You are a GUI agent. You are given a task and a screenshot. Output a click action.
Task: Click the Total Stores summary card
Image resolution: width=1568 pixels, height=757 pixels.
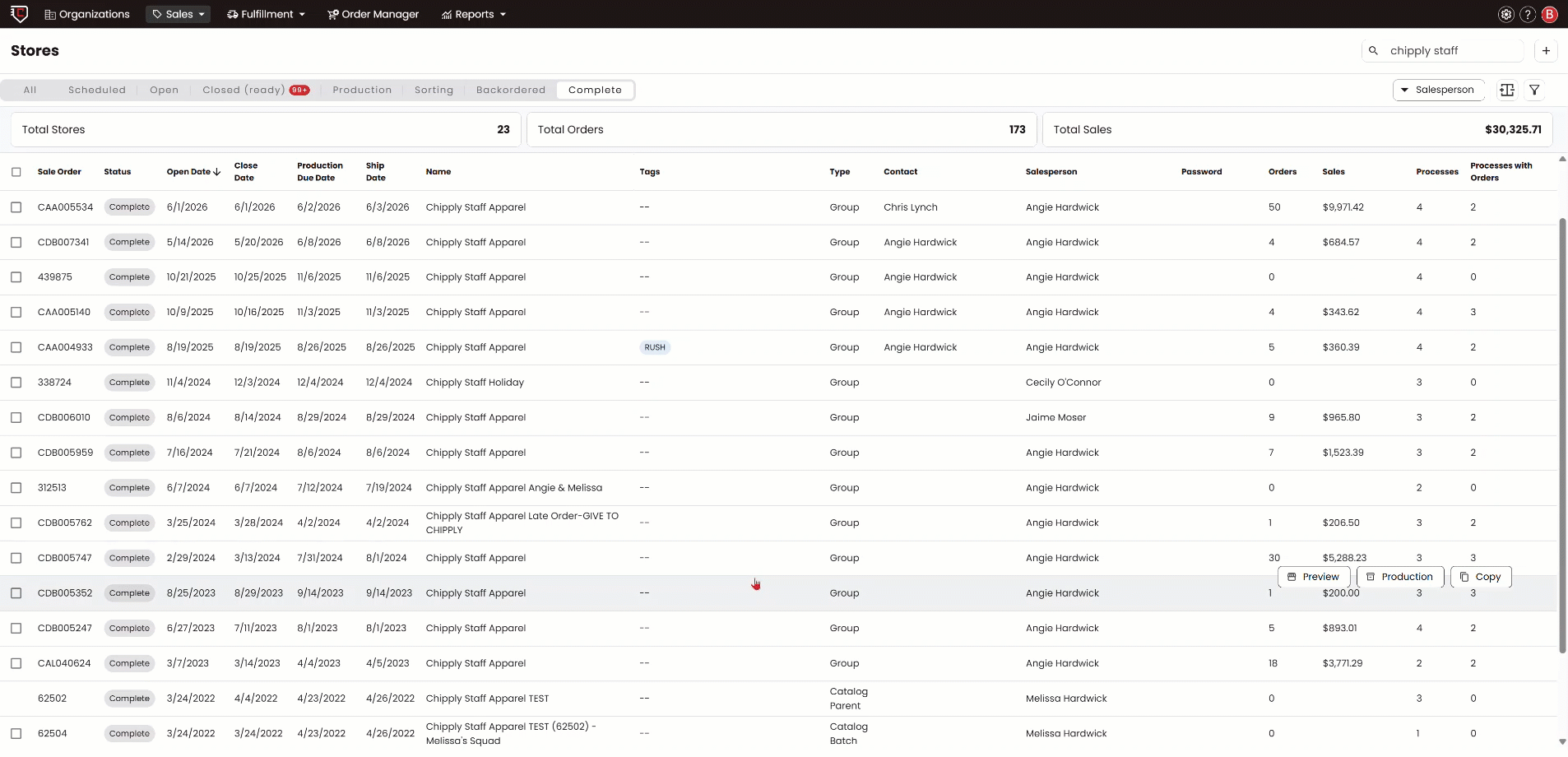[266, 130]
